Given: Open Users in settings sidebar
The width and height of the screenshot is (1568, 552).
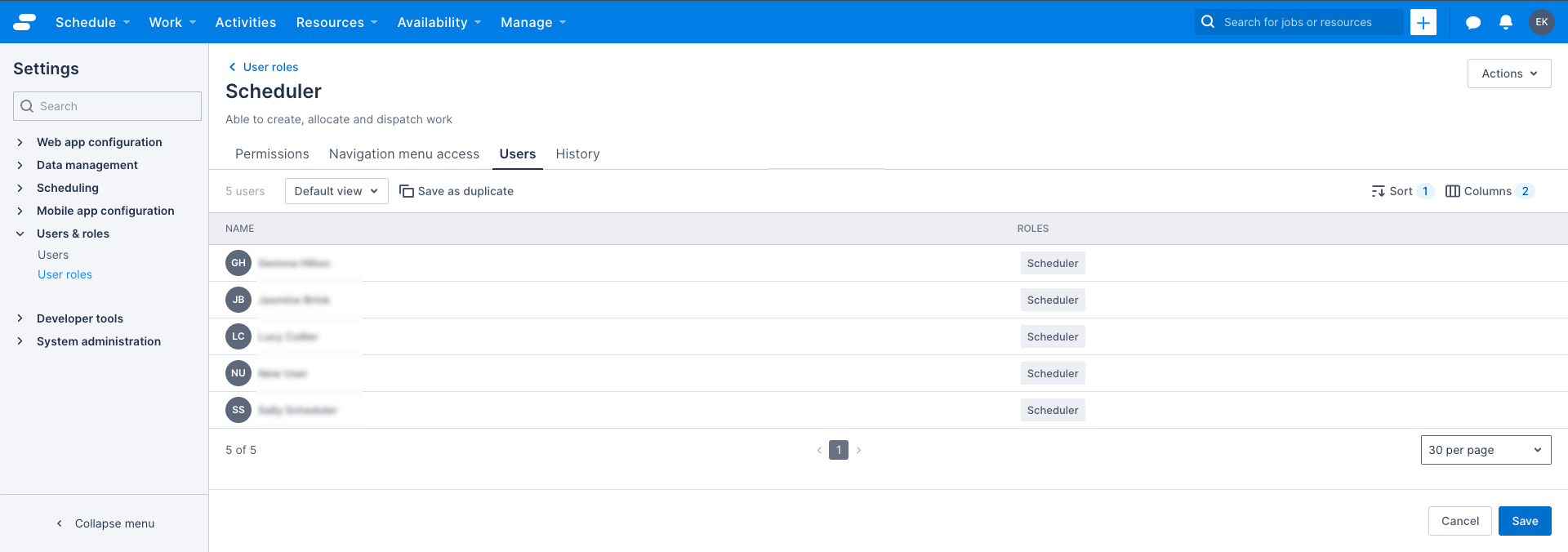Looking at the screenshot, I should click(53, 255).
